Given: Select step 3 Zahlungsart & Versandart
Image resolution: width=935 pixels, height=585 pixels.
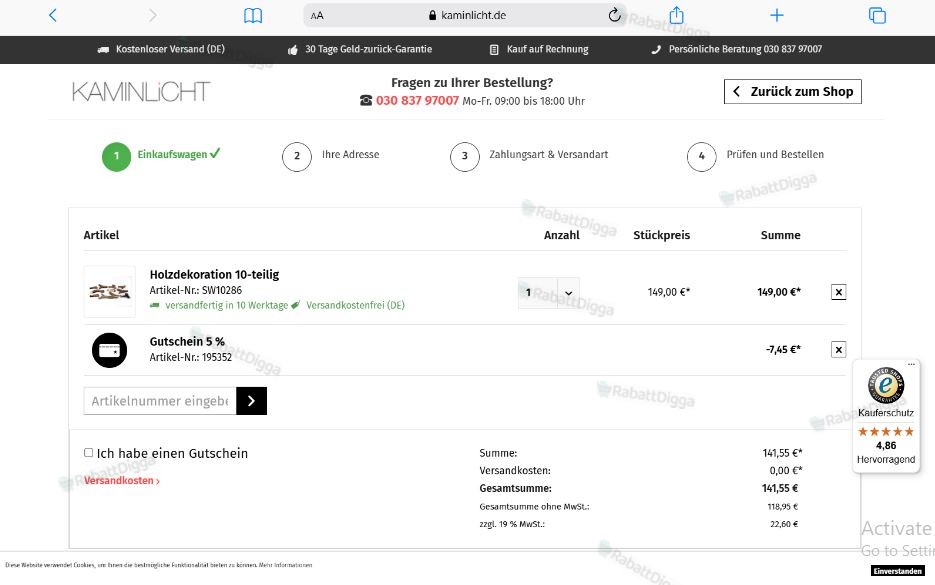Looking at the screenshot, I should [530, 156].
